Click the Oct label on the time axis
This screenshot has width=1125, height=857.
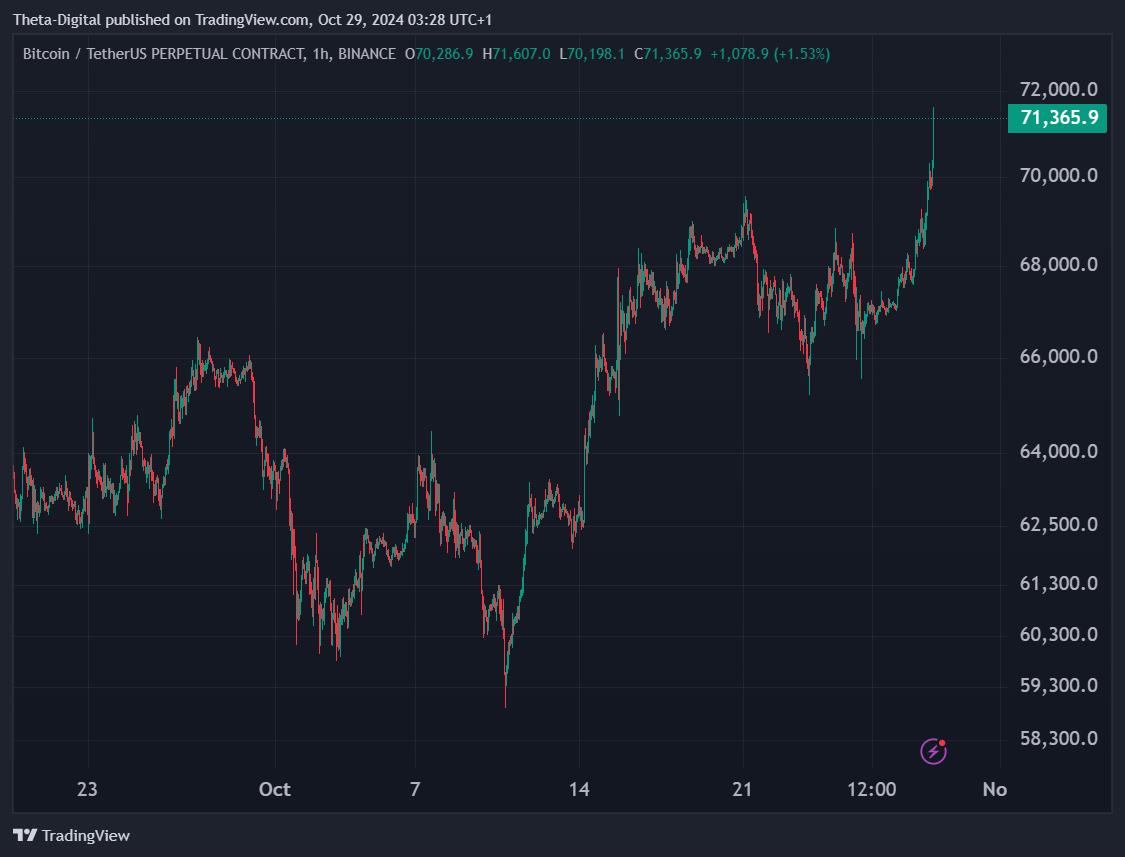point(275,790)
